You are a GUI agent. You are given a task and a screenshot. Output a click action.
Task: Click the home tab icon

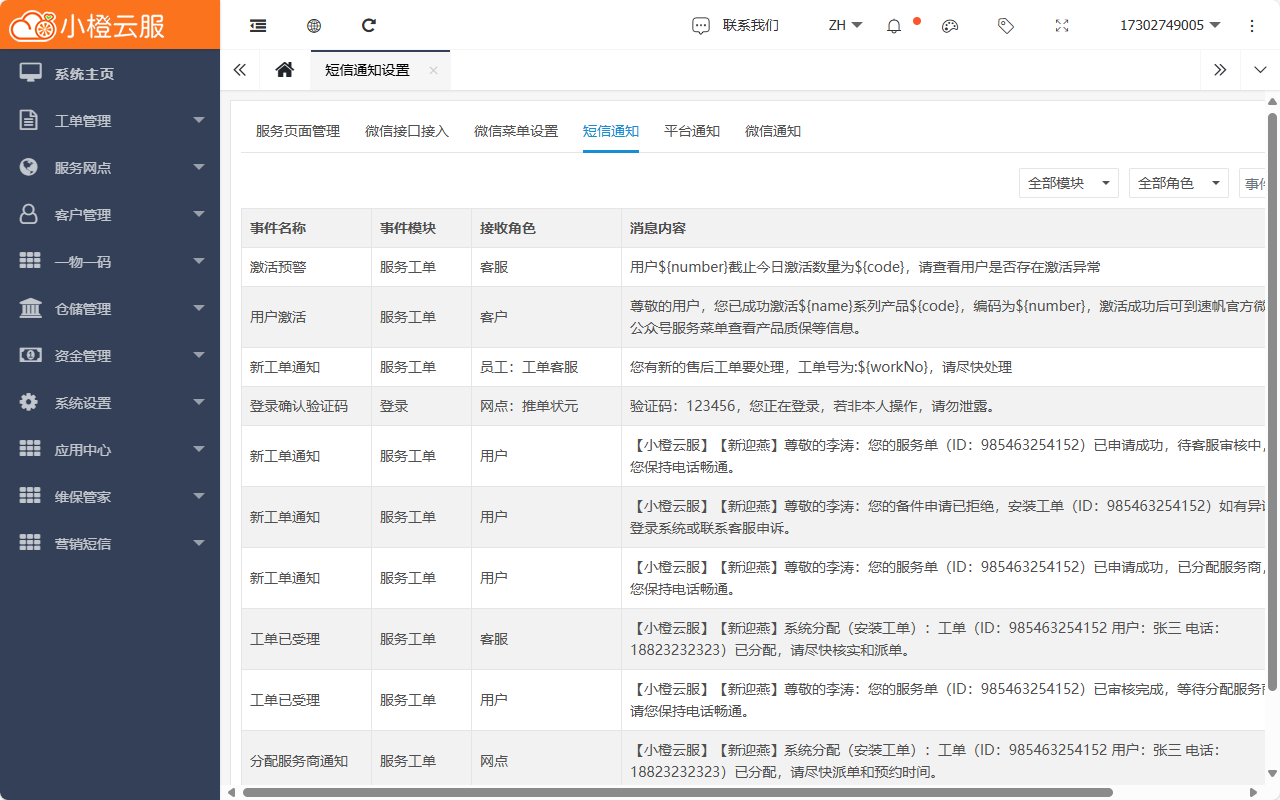click(x=285, y=70)
